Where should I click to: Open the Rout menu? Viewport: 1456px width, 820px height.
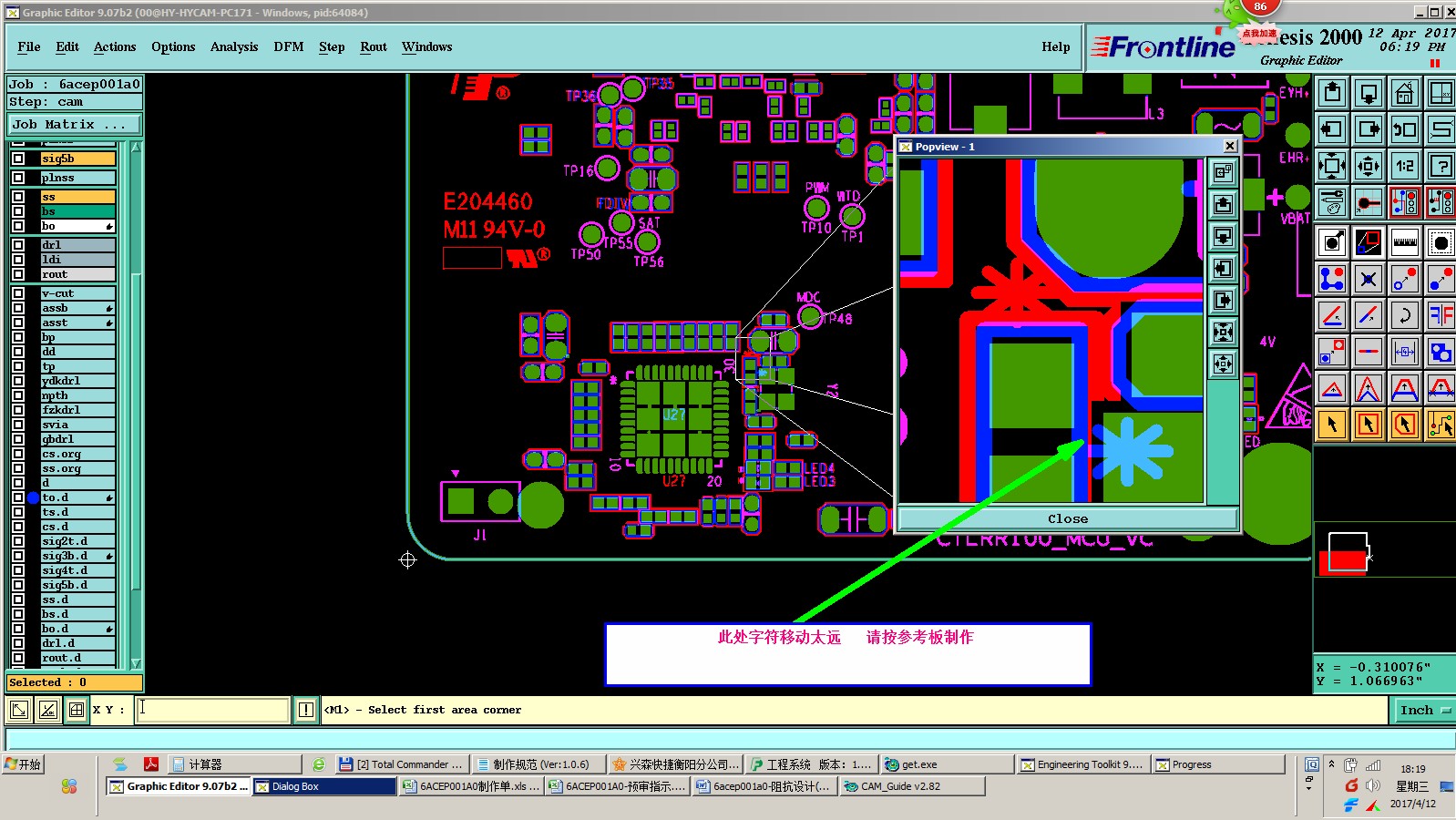click(x=374, y=47)
